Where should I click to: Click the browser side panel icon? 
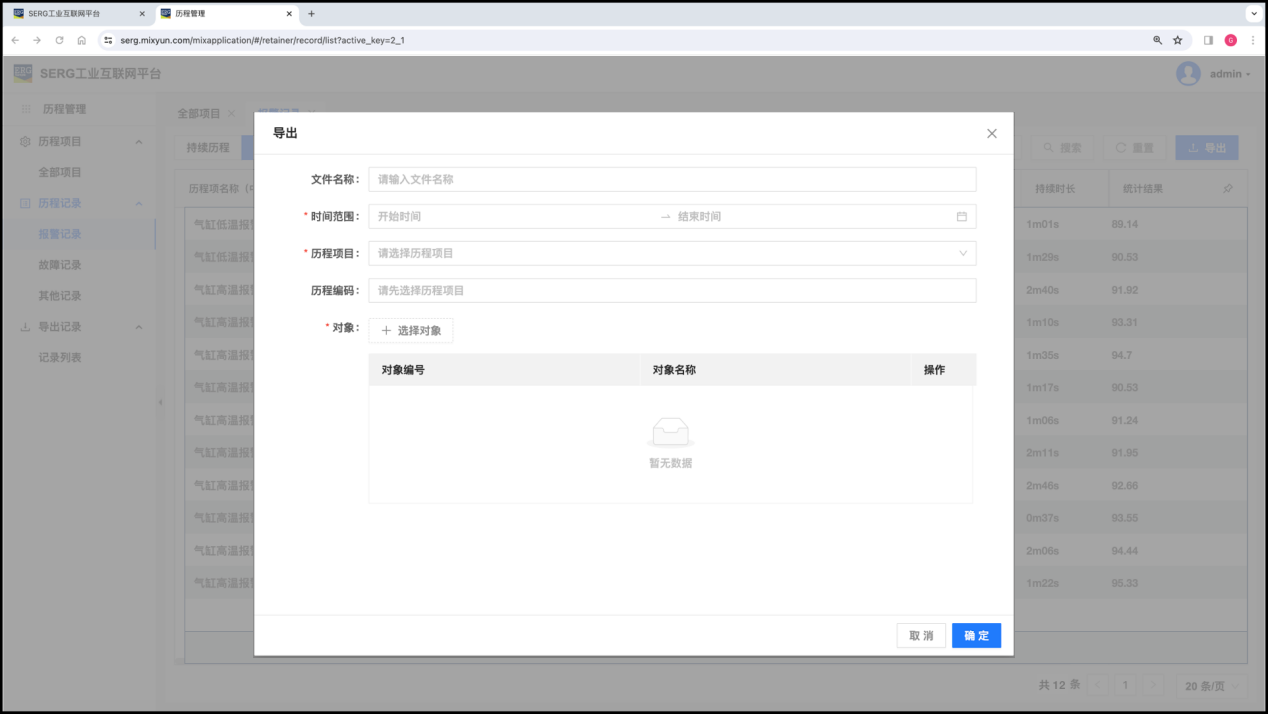[x=1208, y=40]
